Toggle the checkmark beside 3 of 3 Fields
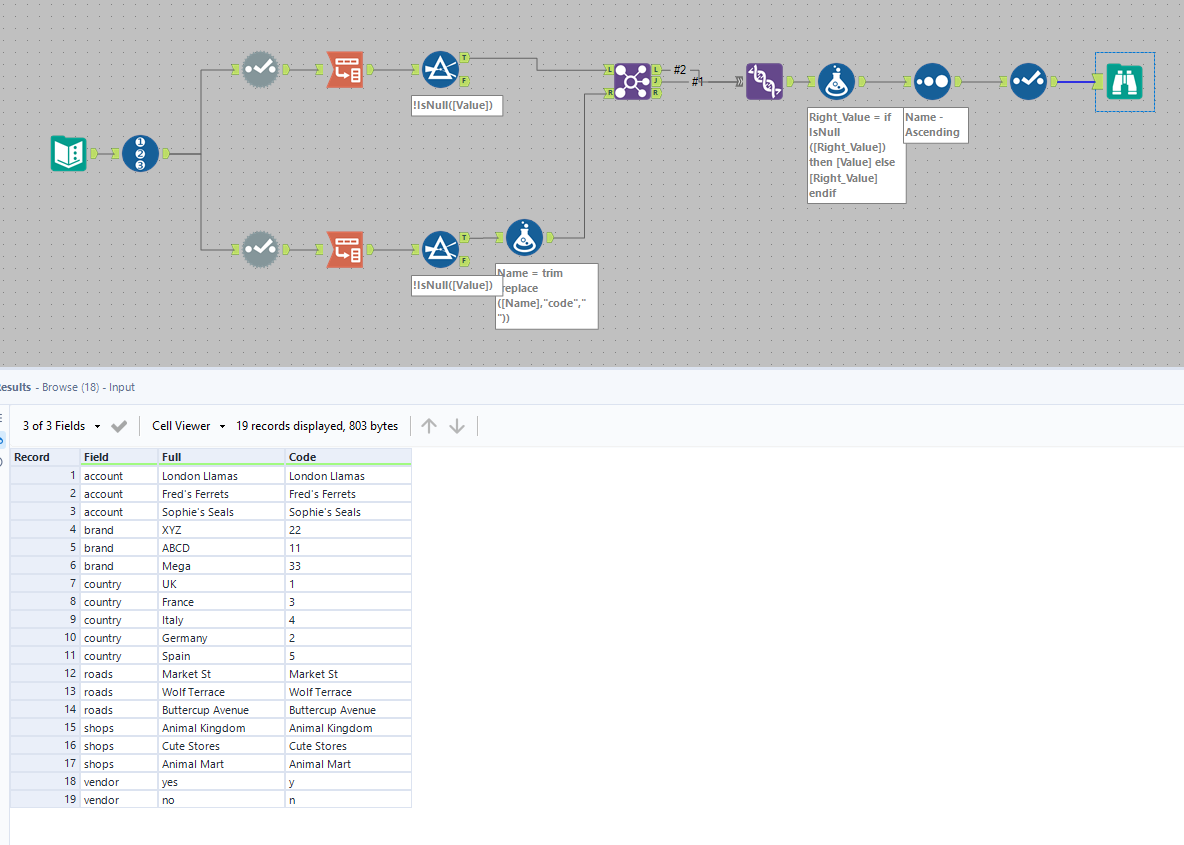Image resolution: width=1184 pixels, height=845 pixels. click(x=119, y=425)
